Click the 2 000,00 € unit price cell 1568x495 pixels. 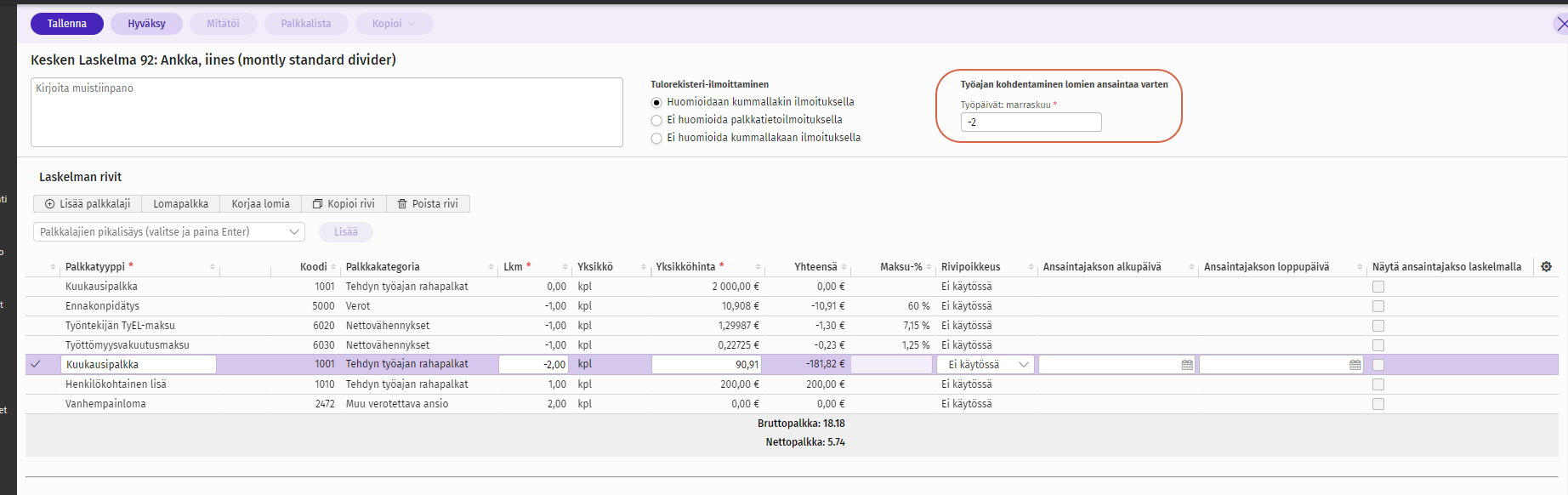[x=736, y=287]
